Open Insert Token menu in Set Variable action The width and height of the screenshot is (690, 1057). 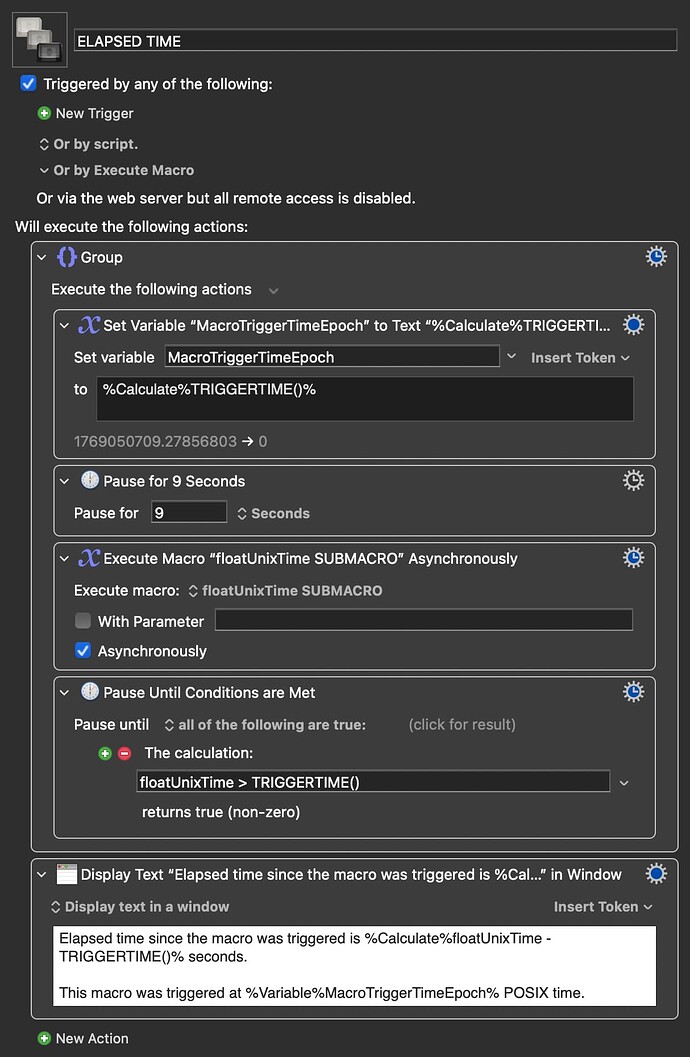click(x=580, y=357)
